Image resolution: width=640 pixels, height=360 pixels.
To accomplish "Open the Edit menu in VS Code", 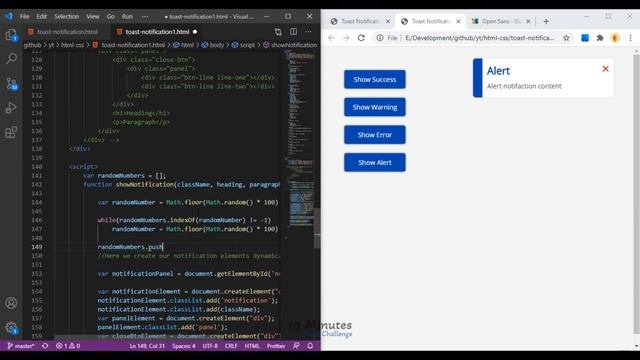I will [x=42, y=16].
